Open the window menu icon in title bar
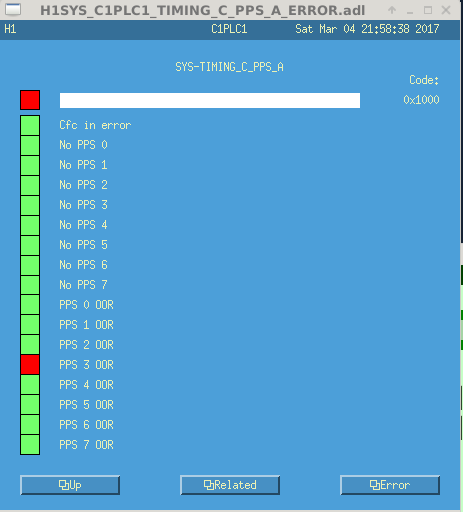This screenshot has width=463, height=512. [x=13, y=10]
